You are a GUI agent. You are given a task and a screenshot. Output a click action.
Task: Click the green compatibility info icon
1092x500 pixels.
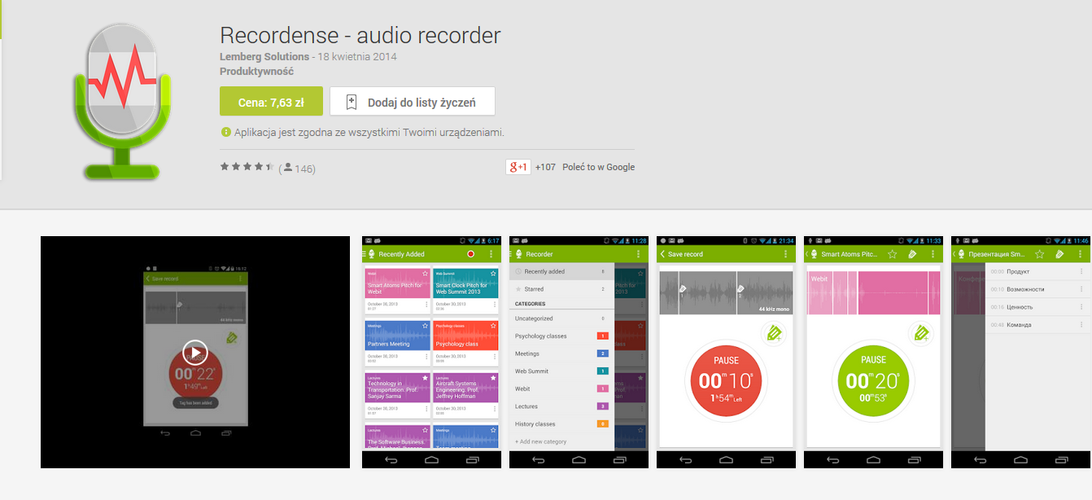pyautogui.click(x=226, y=132)
